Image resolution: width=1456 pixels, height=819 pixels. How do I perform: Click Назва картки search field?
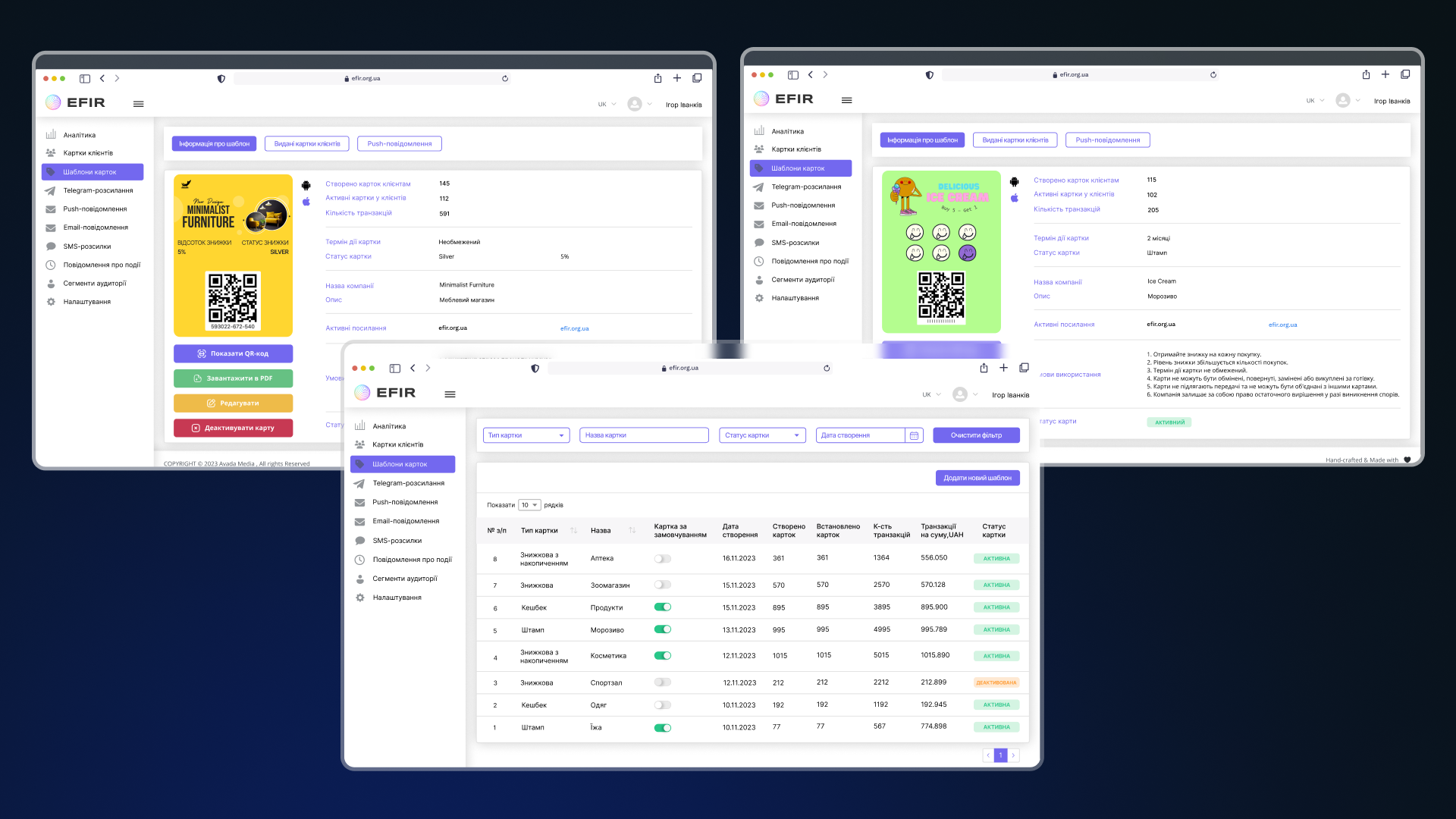click(644, 435)
